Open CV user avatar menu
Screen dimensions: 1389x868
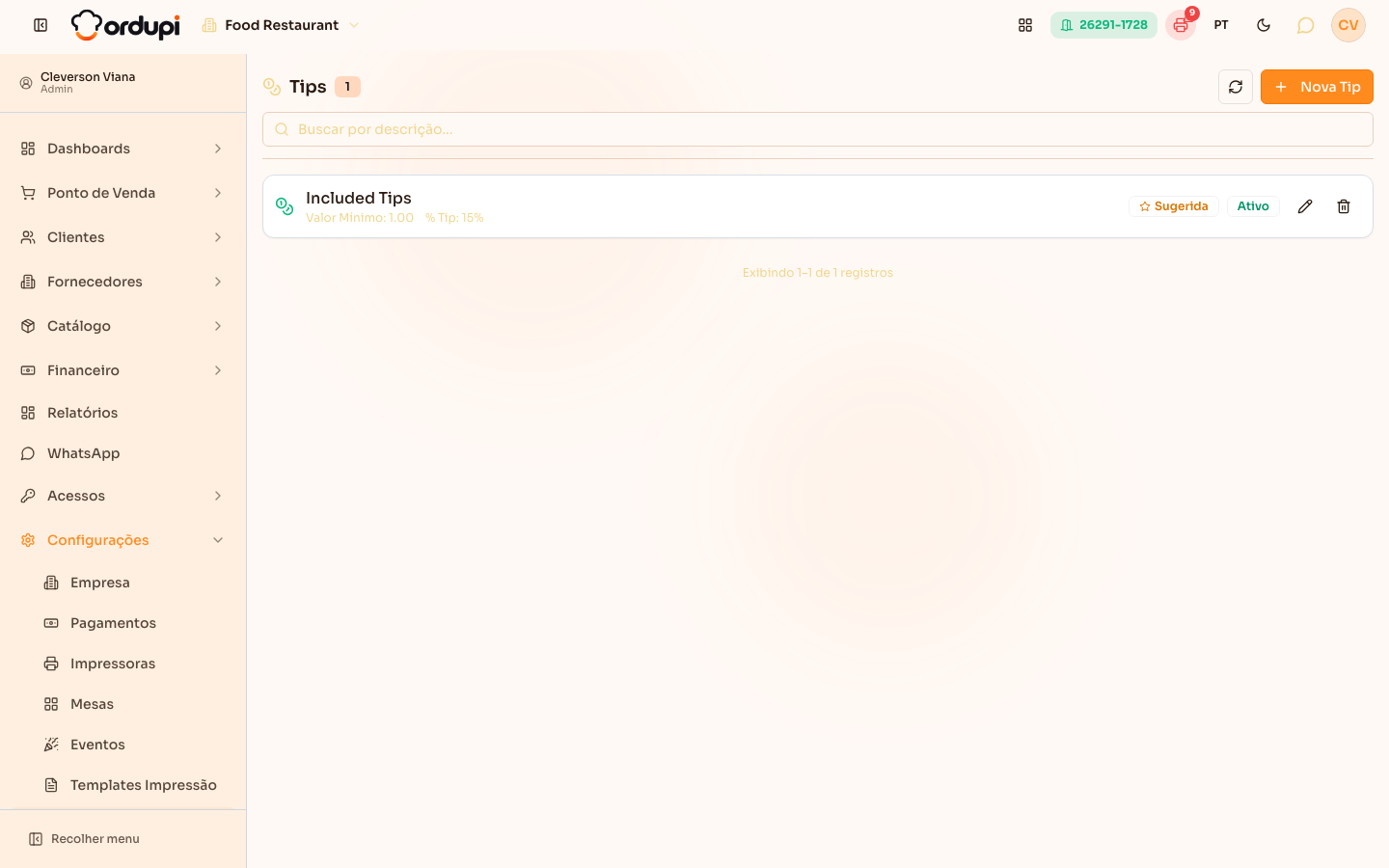click(x=1348, y=25)
